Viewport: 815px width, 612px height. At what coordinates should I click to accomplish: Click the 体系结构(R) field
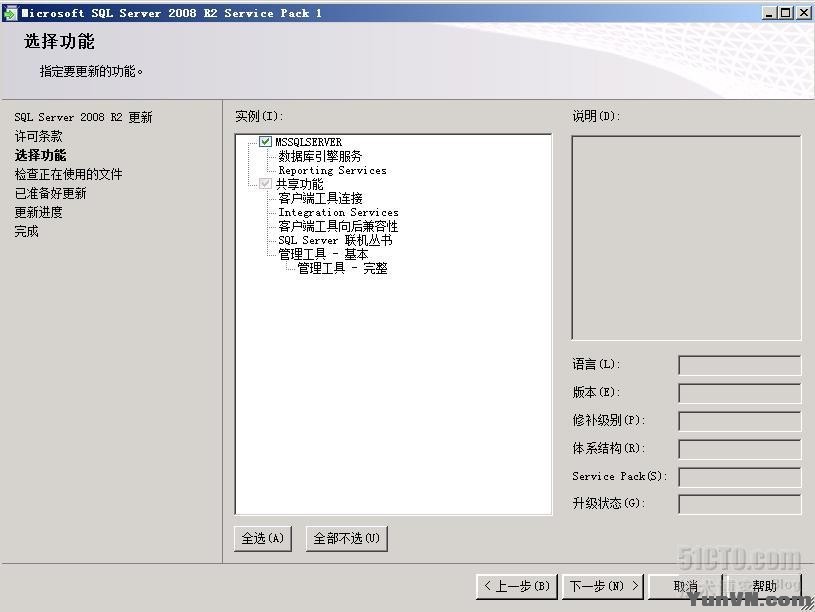coord(740,449)
